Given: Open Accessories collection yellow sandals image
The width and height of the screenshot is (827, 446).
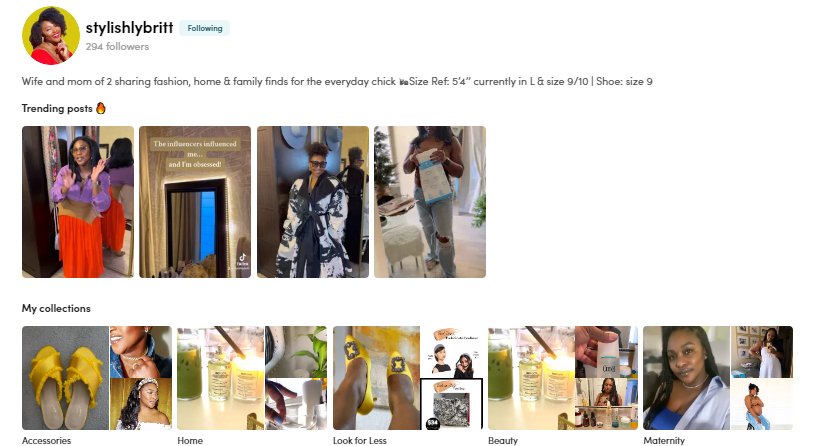Looking at the screenshot, I should tap(65, 378).
